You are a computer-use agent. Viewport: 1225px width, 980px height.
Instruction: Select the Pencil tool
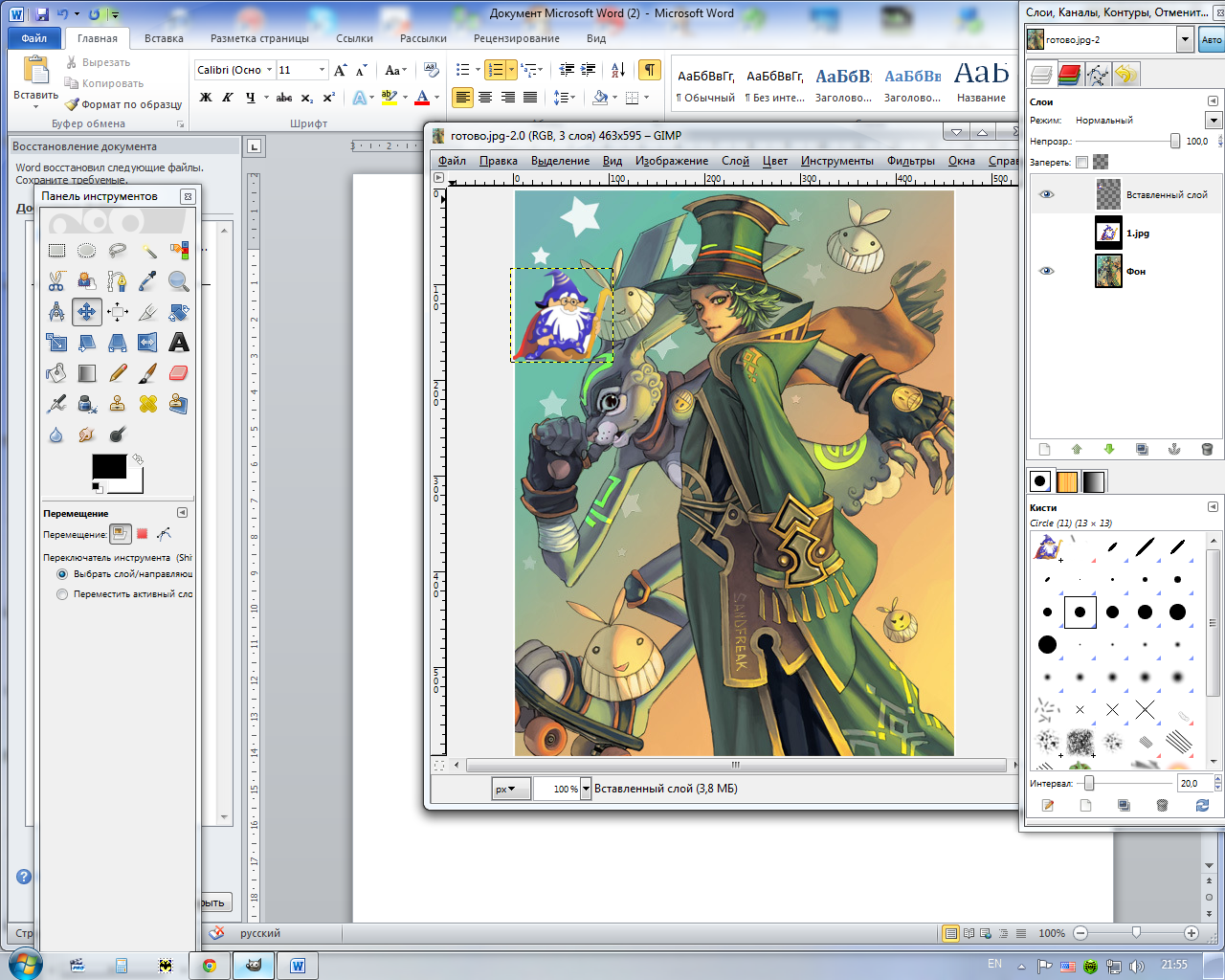pyautogui.click(x=118, y=373)
